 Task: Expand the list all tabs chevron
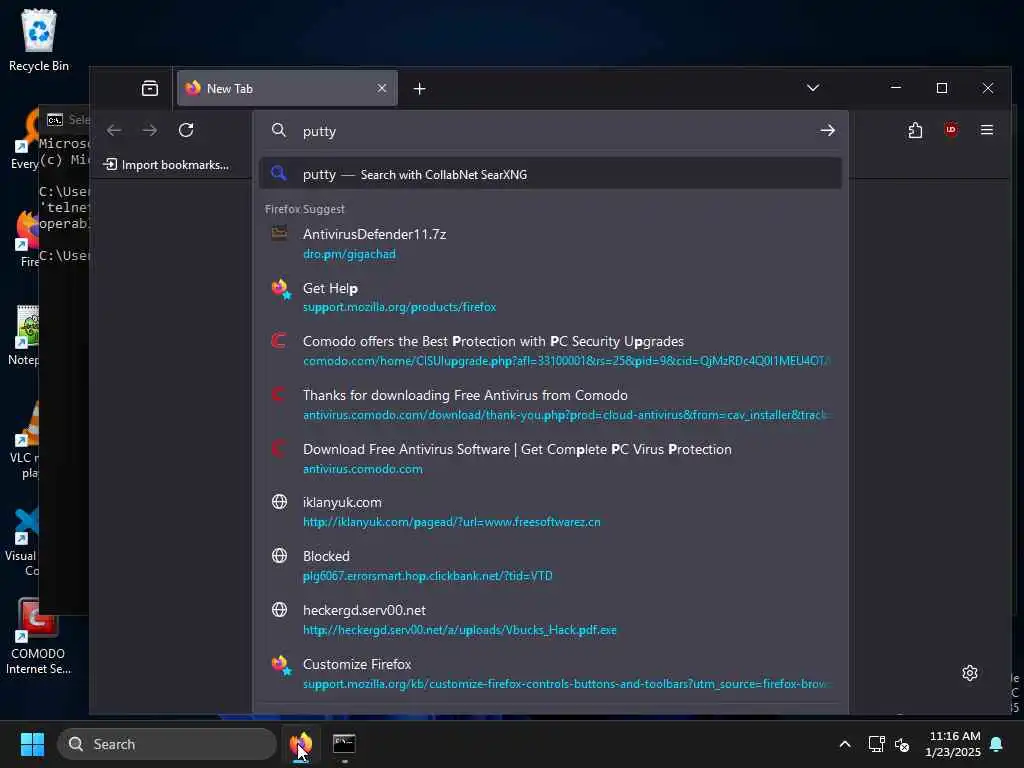pyautogui.click(x=812, y=88)
